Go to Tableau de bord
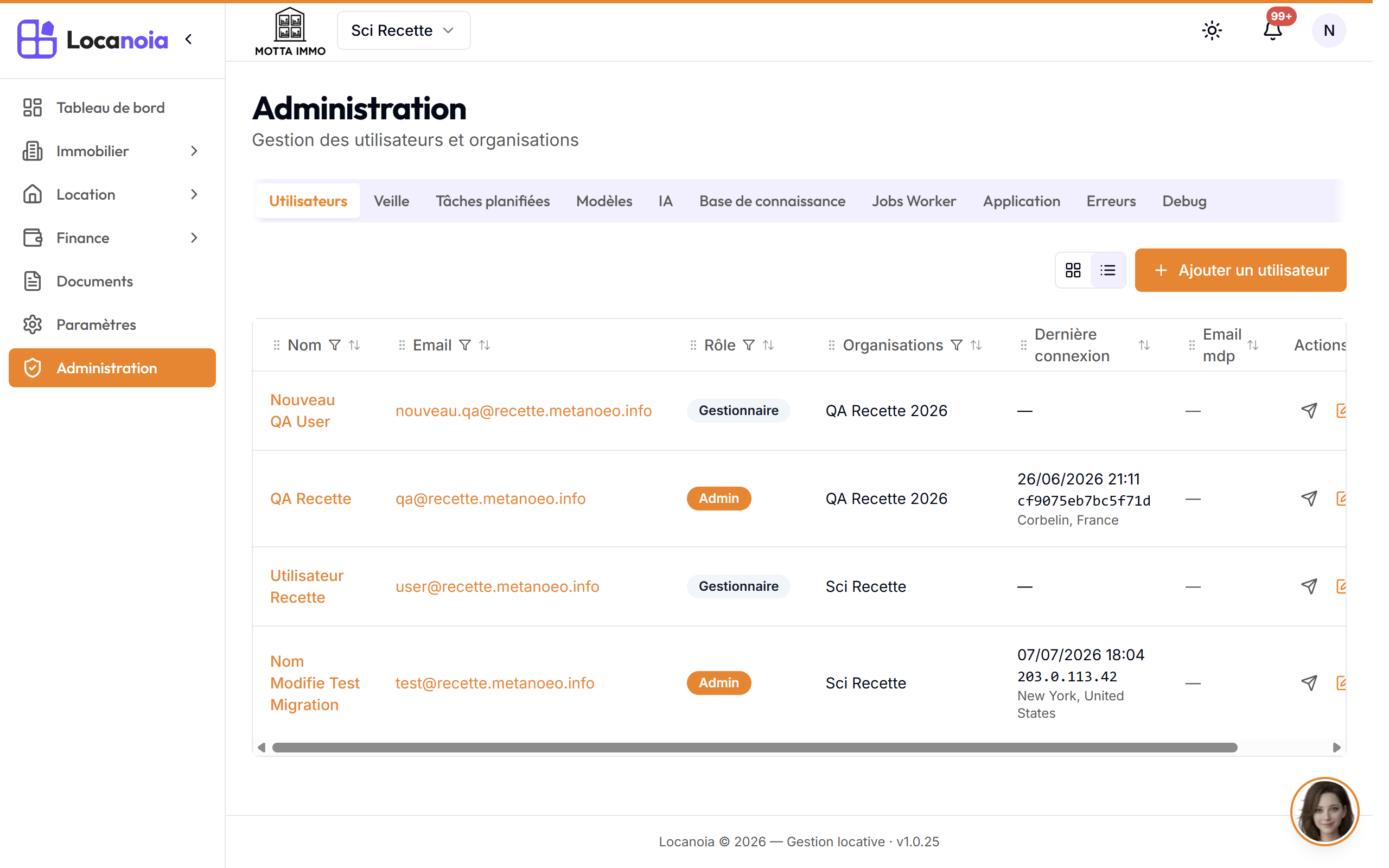The image size is (1389, 868). tap(112, 107)
